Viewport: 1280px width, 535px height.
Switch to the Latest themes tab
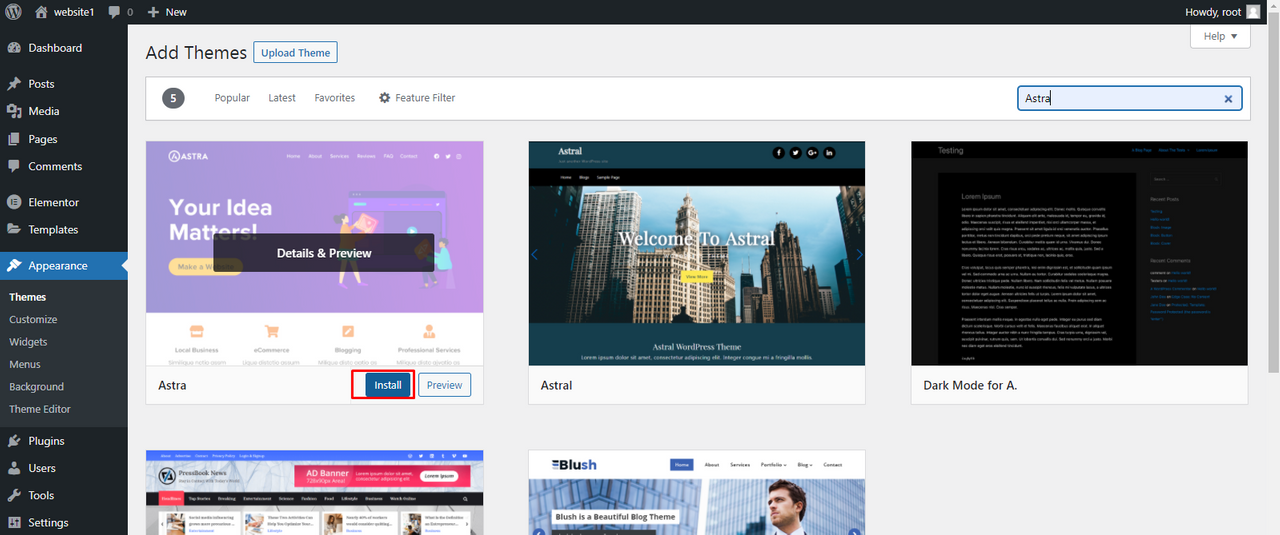click(282, 98)
